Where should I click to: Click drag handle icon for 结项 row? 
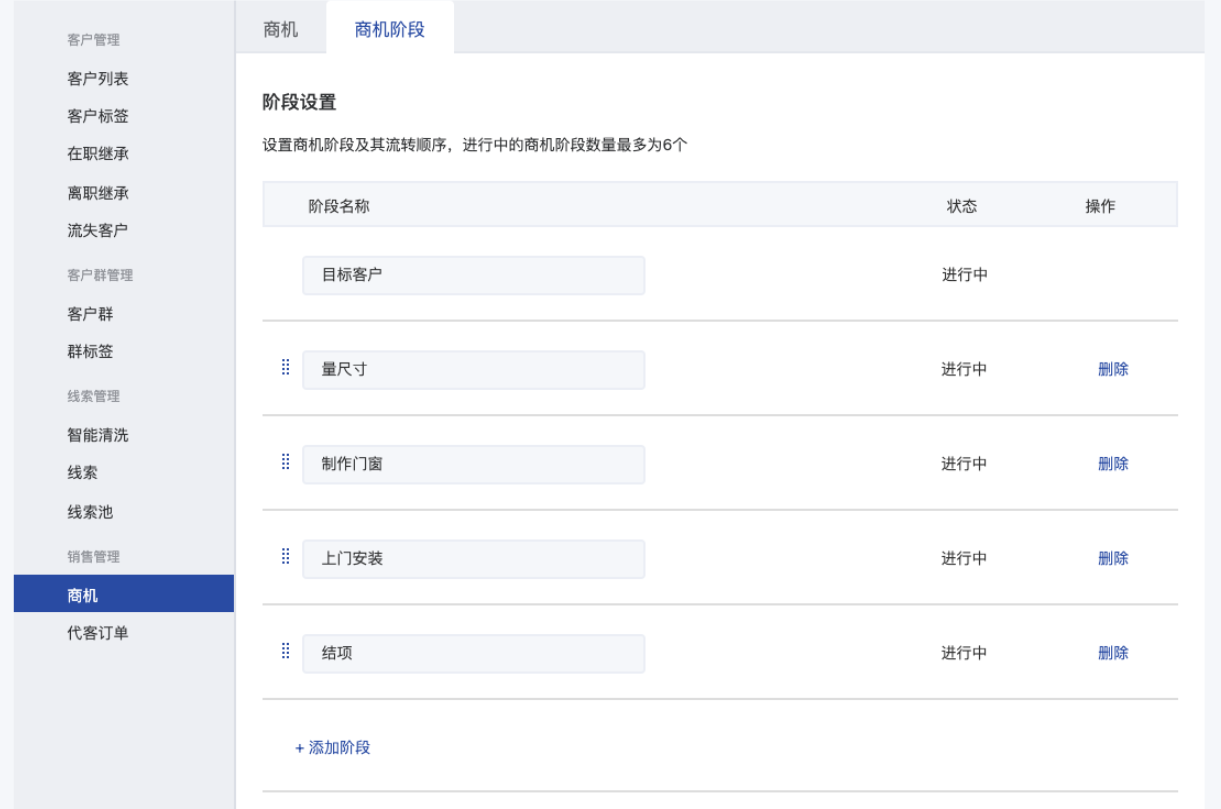point(285,651)
